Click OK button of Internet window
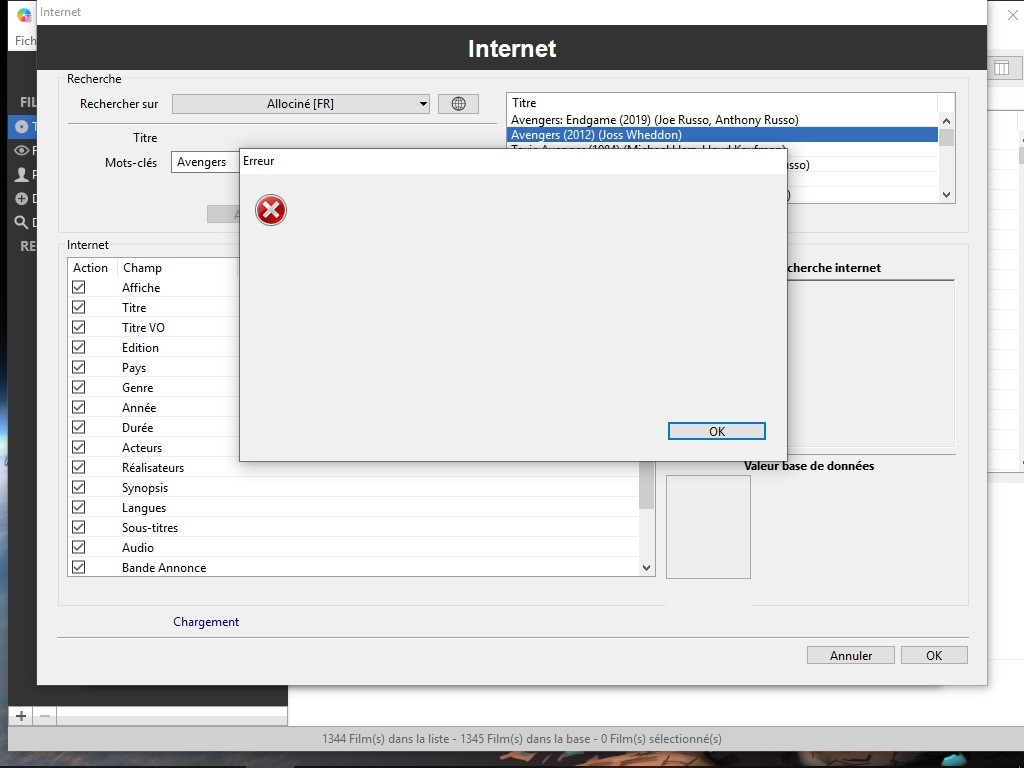Screen dimensions: 1024x768 933,656
